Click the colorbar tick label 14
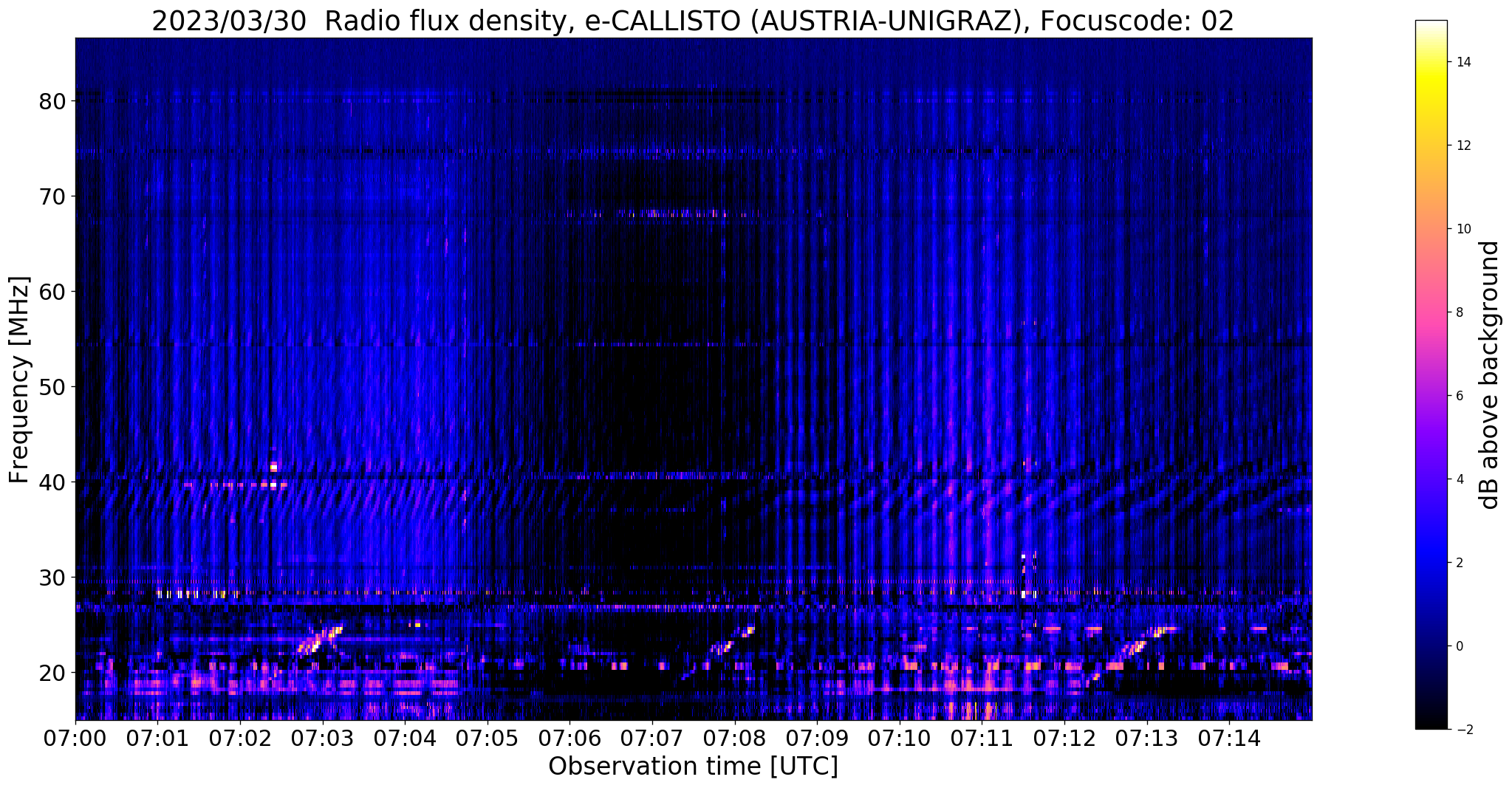Viewport: 1512px width, 788px height. [x=1463, y=62]
